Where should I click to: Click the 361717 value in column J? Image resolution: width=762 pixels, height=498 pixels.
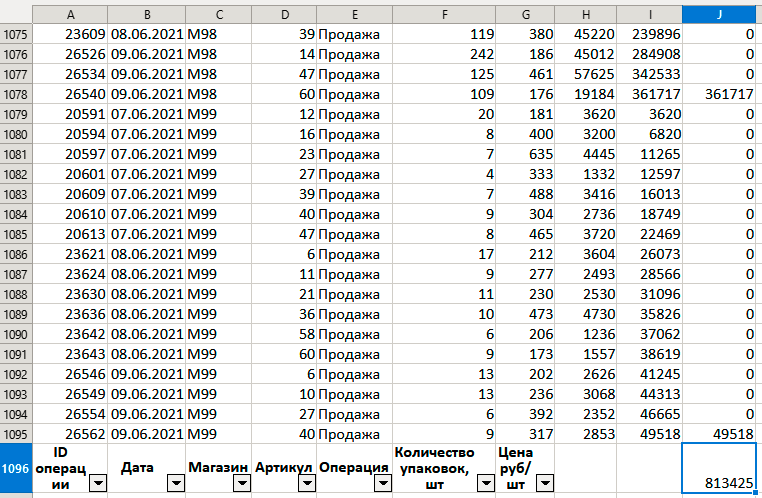(x=721, y=94)
